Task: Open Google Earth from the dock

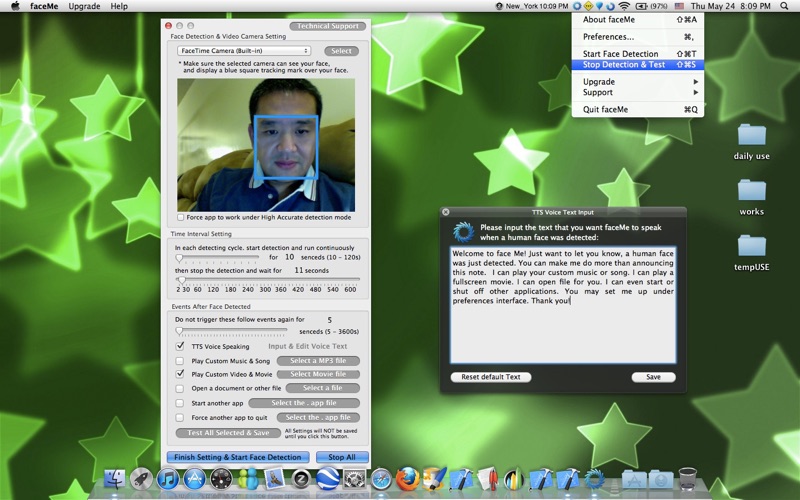Action: [x=327, y=479]
